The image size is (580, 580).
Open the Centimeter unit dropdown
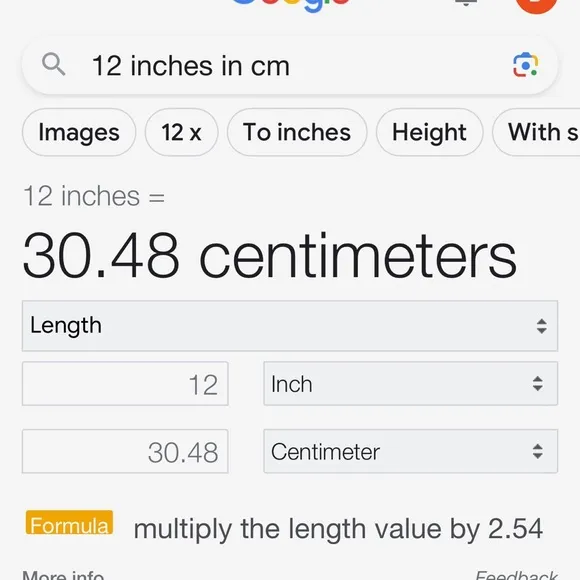coord(411,451)
